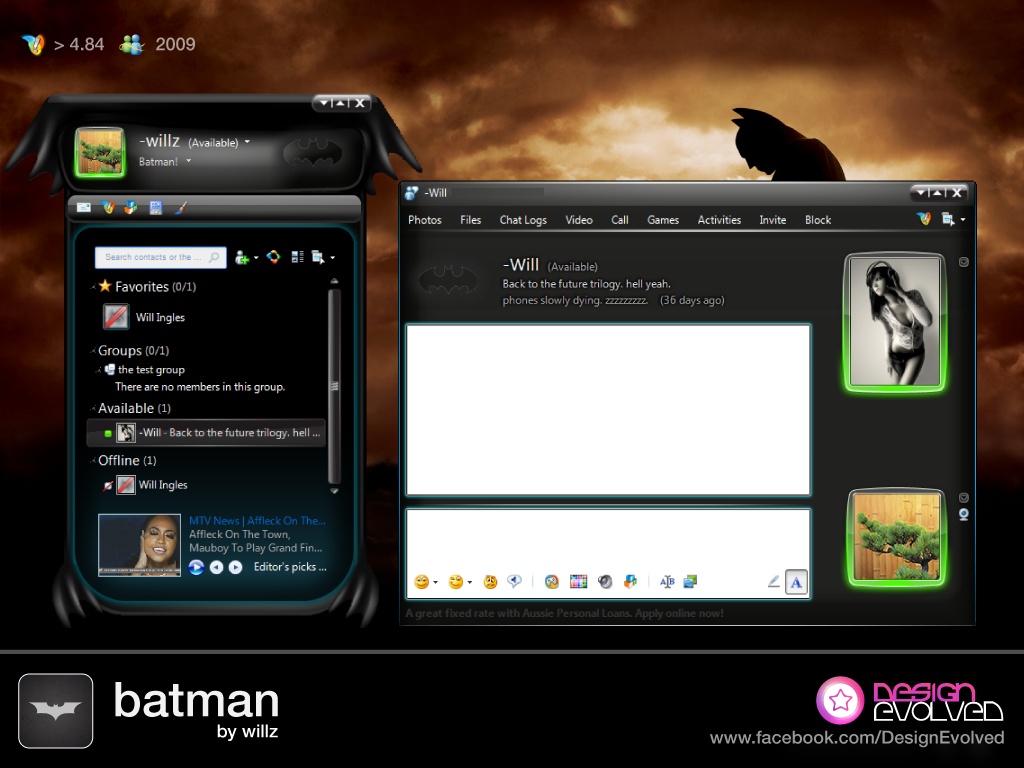Send a nudge with the shaking face icon
1024x768 pixels.
490,582
